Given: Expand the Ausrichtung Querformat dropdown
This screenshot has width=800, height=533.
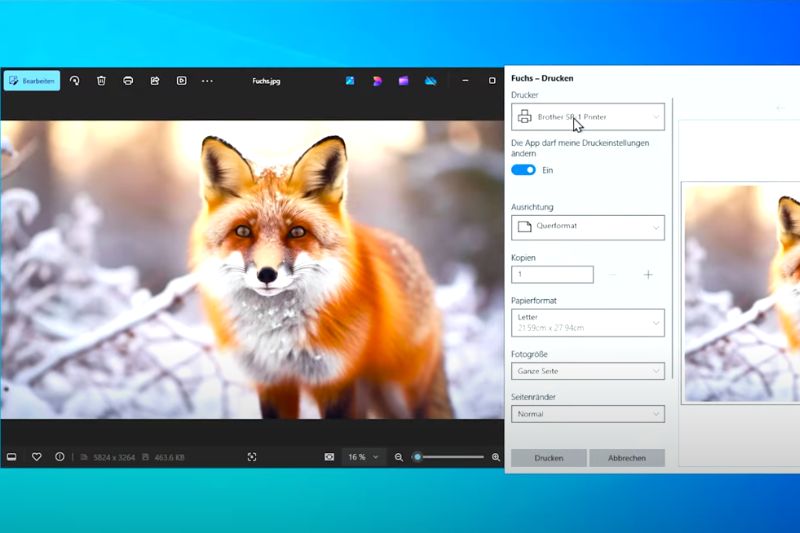Looking at the screenshot, I should click(x=587, y=227).
